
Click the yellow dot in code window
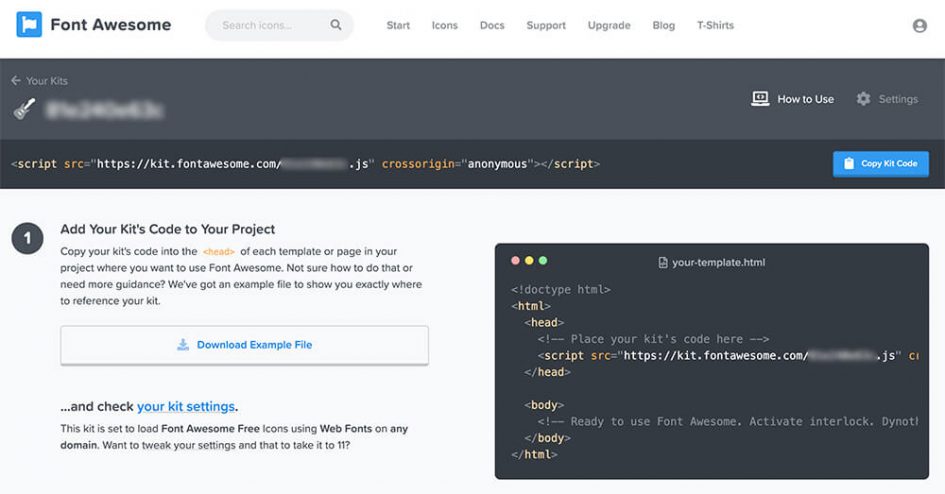point(529,260)
